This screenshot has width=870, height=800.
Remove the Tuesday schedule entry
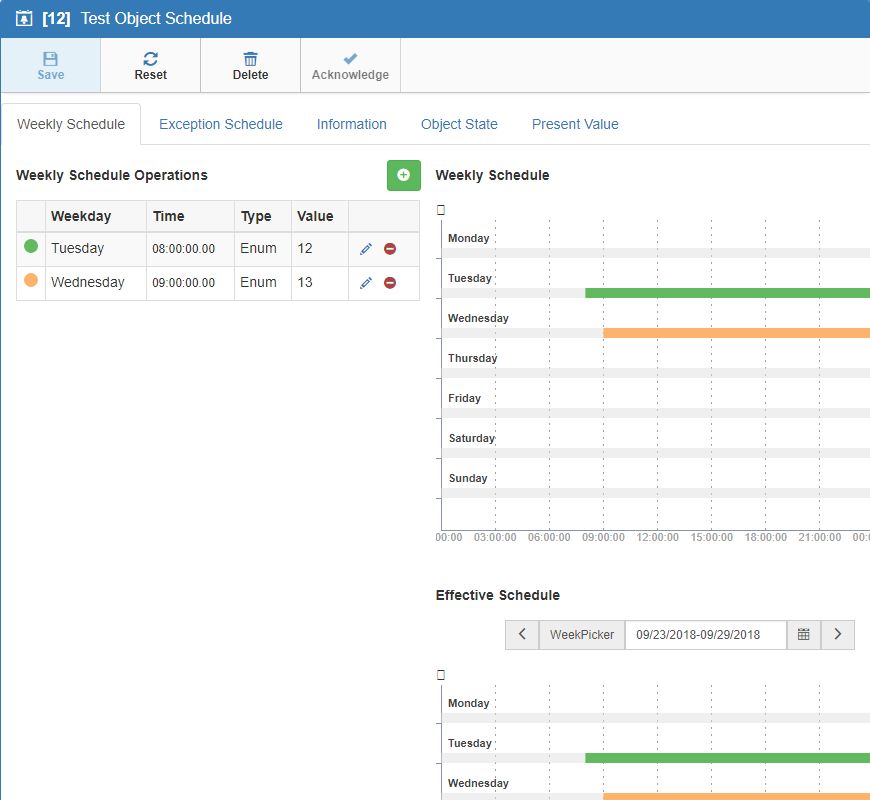(x=390, y=249)
